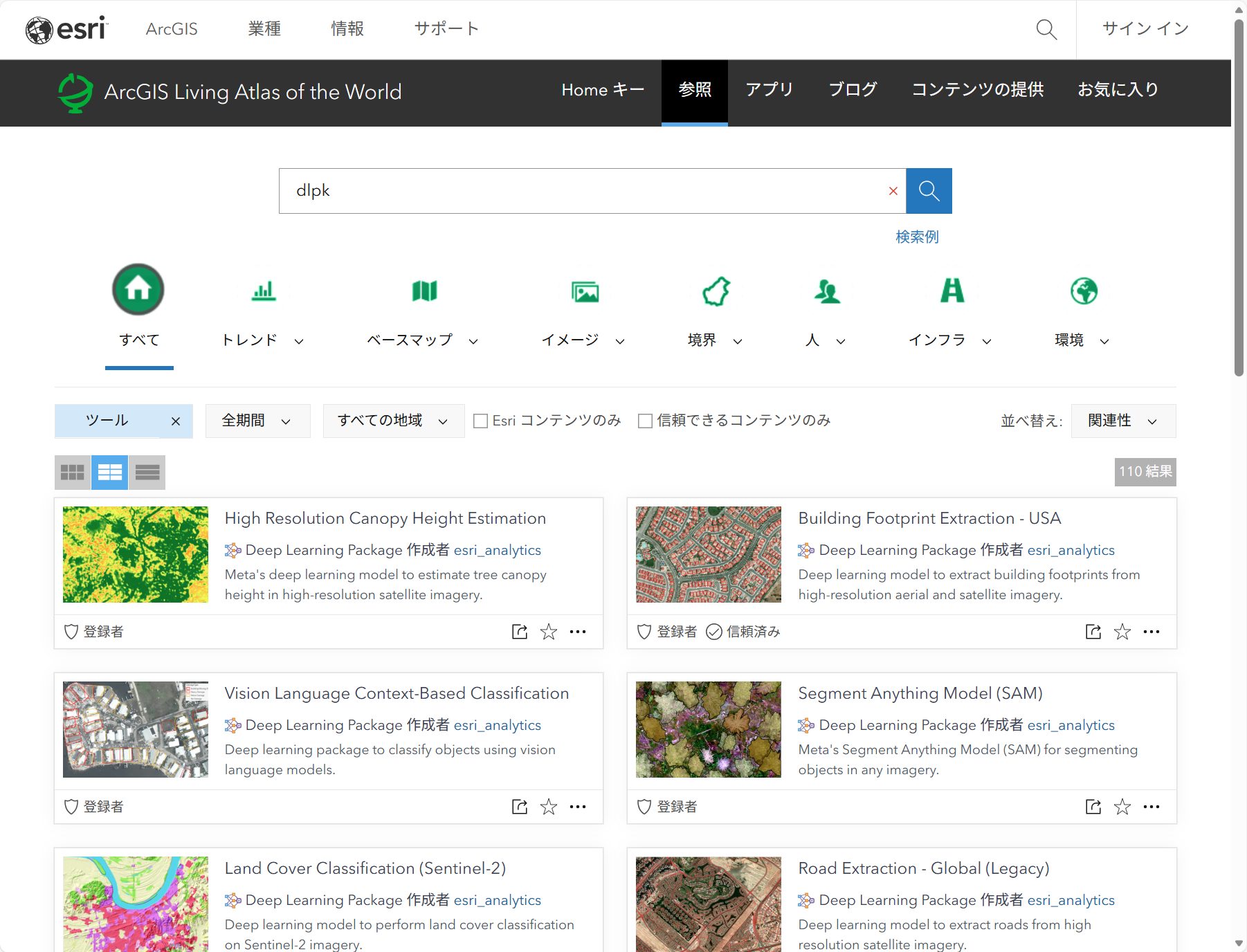This screenshot has height=952, width=1247.
Task: Open the header search magnifier icon
Action: (x=1046, y=29)
